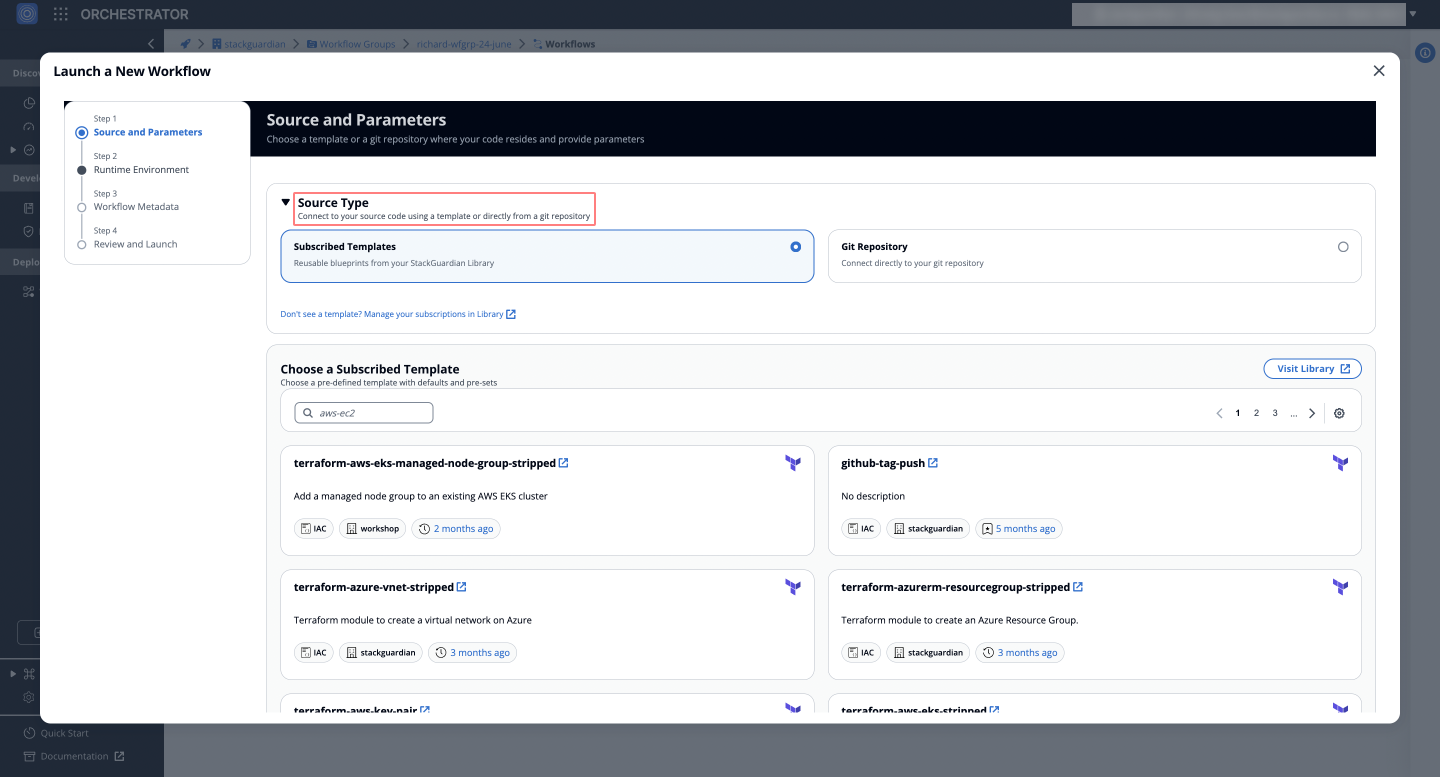1440x777 pixels.
Task: Expand the sidebar item beside connector icon
Action: pos(13,674)
